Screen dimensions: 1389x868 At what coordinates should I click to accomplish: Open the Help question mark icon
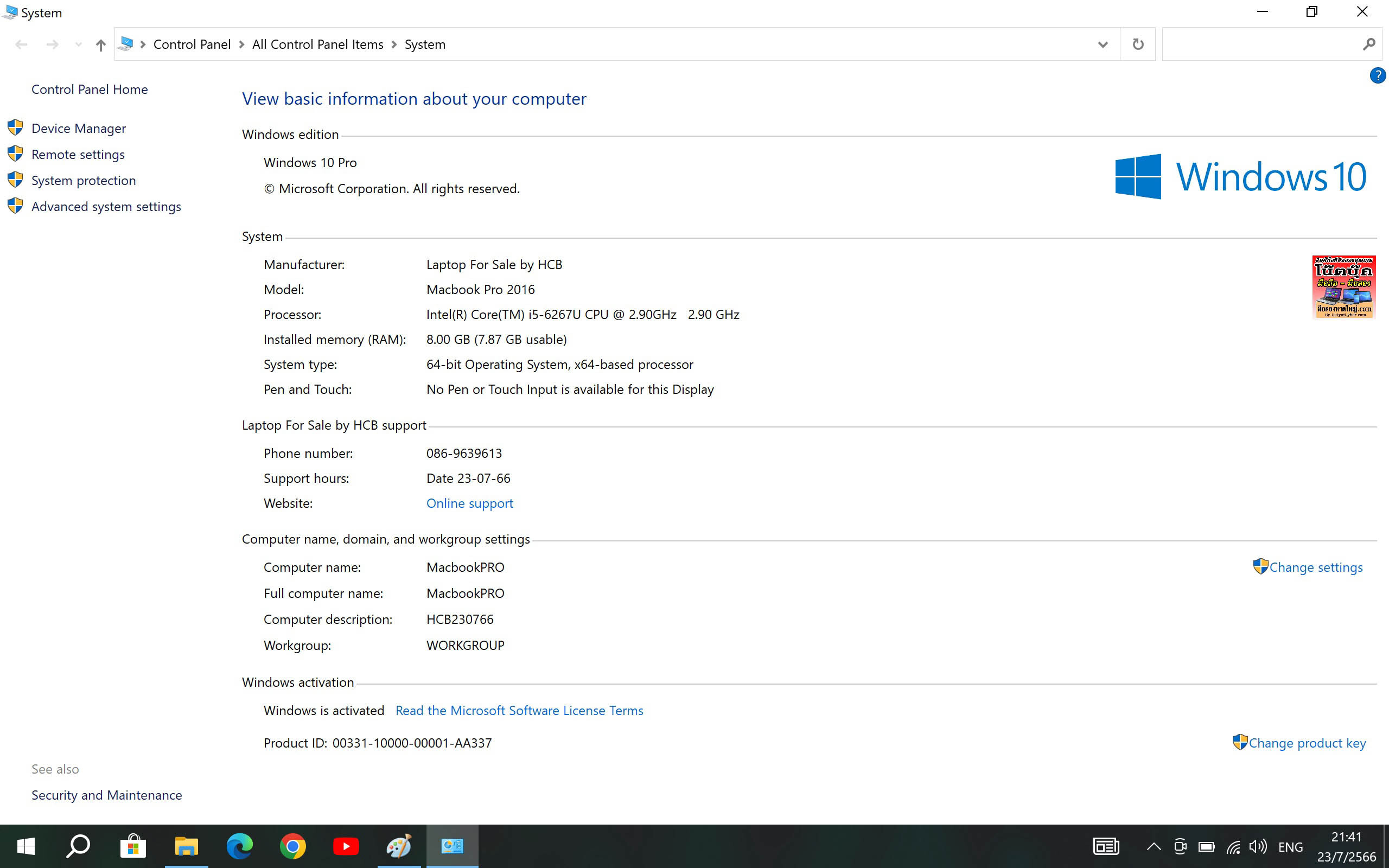pos(1377,75)
